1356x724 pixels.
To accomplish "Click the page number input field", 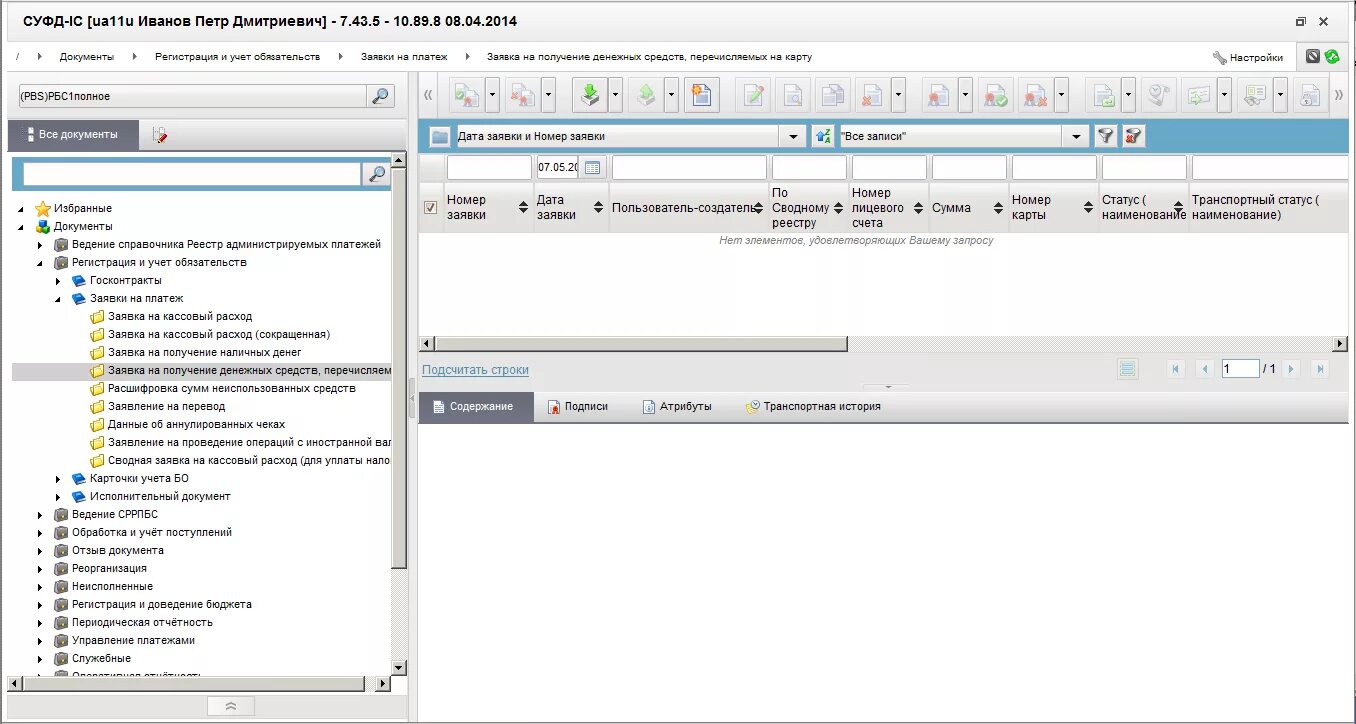I will [1240, 369].
